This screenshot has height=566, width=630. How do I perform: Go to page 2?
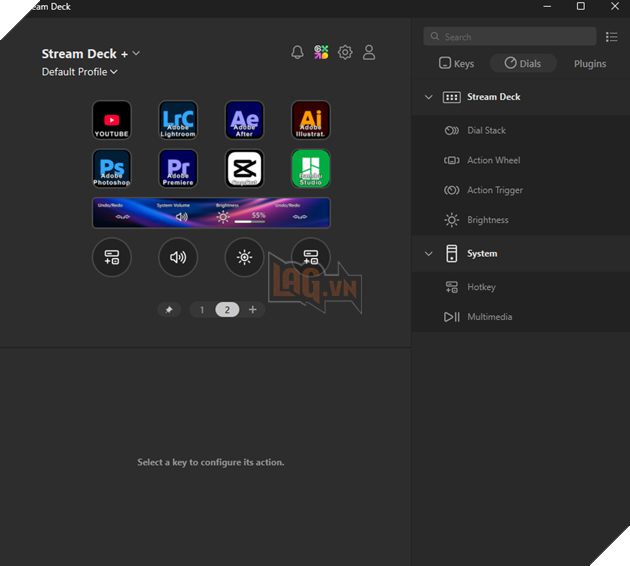[x=227, y=310]
